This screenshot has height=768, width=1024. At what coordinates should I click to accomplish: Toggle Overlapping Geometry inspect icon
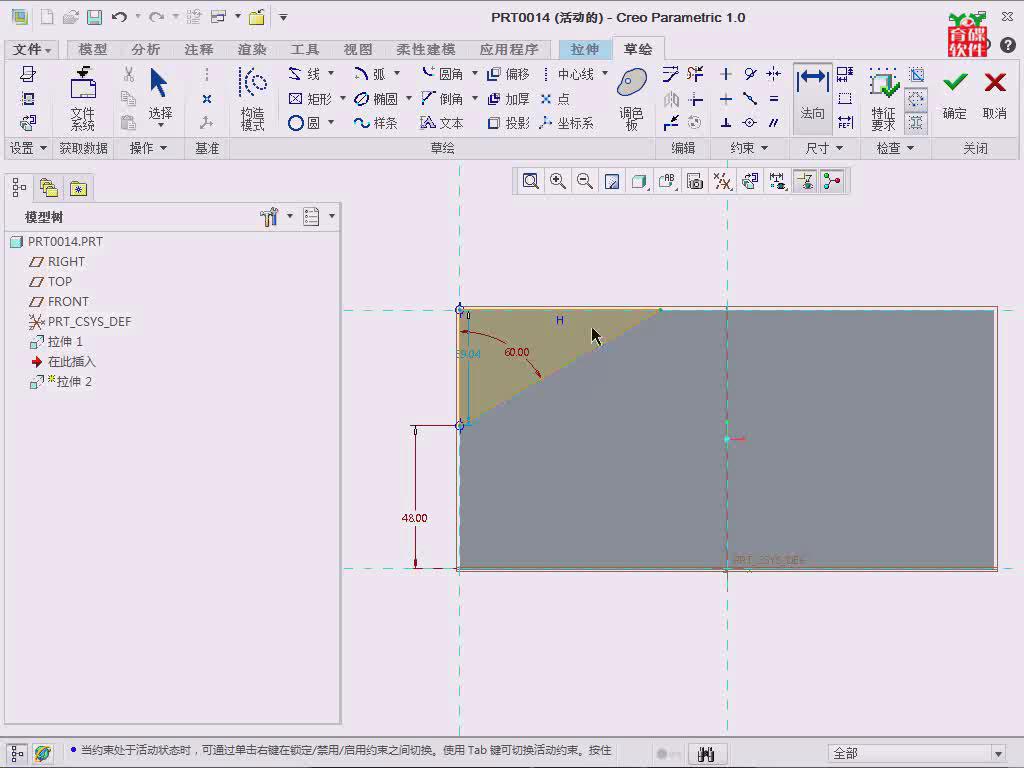pos(916,74)
